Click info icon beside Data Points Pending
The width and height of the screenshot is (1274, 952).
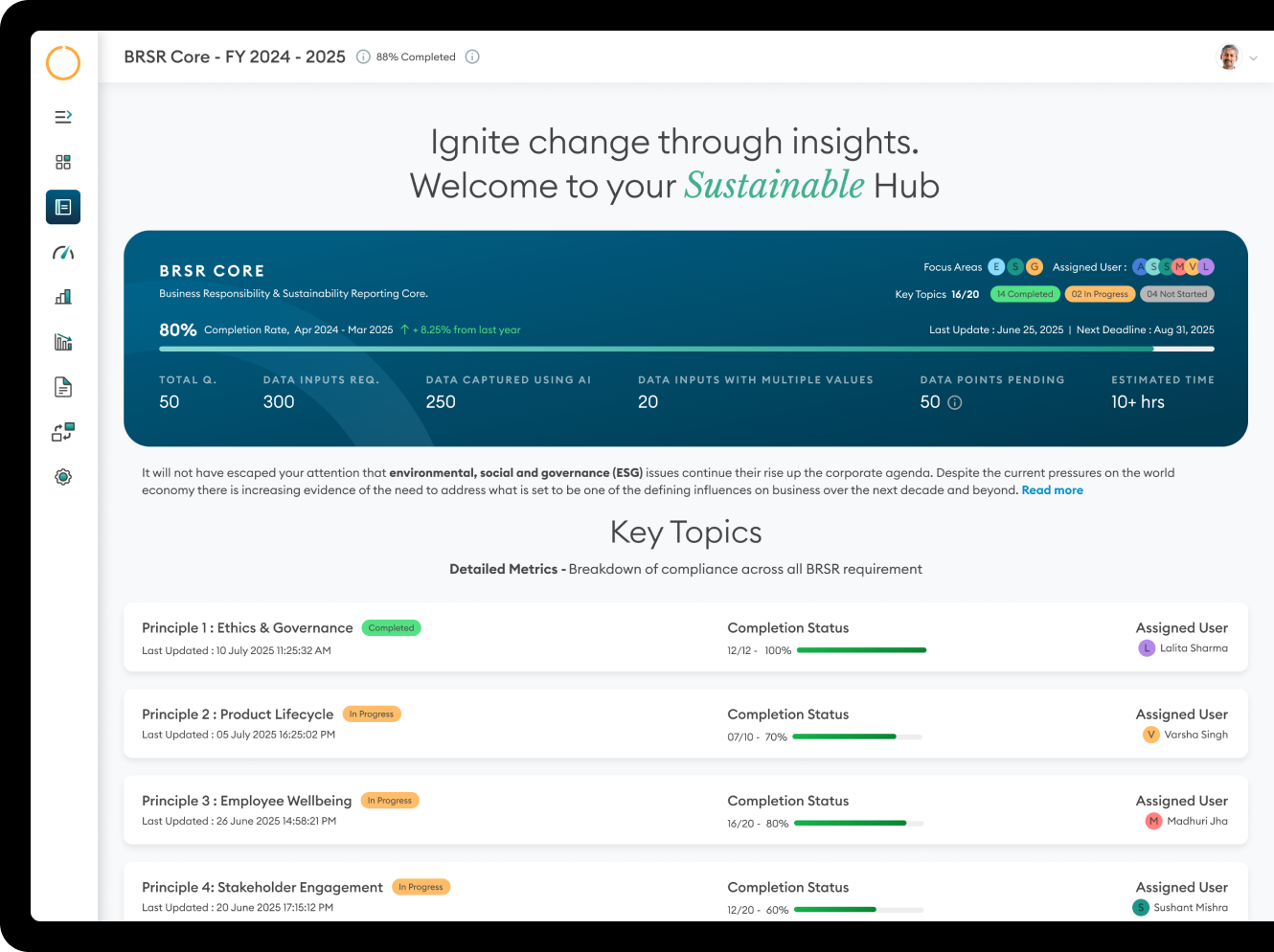(955, 402)
